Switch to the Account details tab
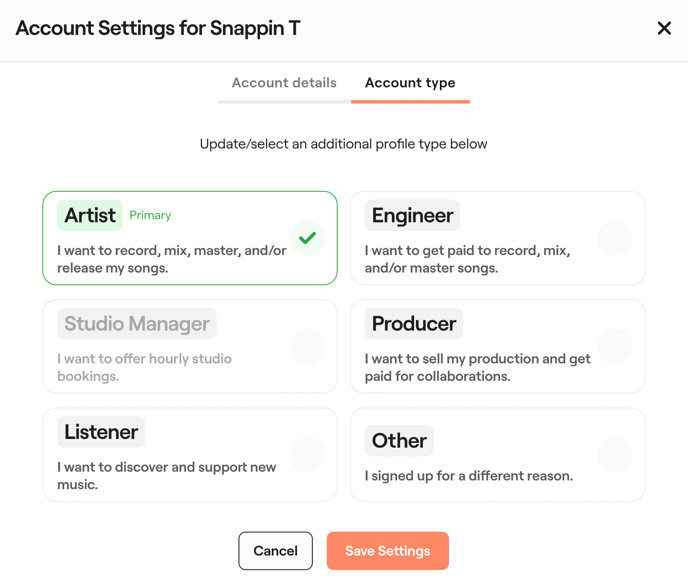688x587 pixels. (284, 83)
